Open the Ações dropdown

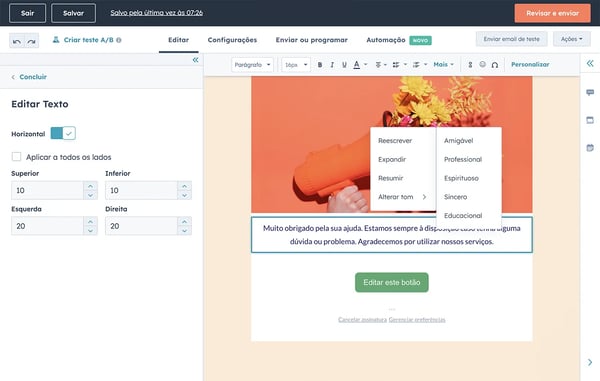pos(572,39)
